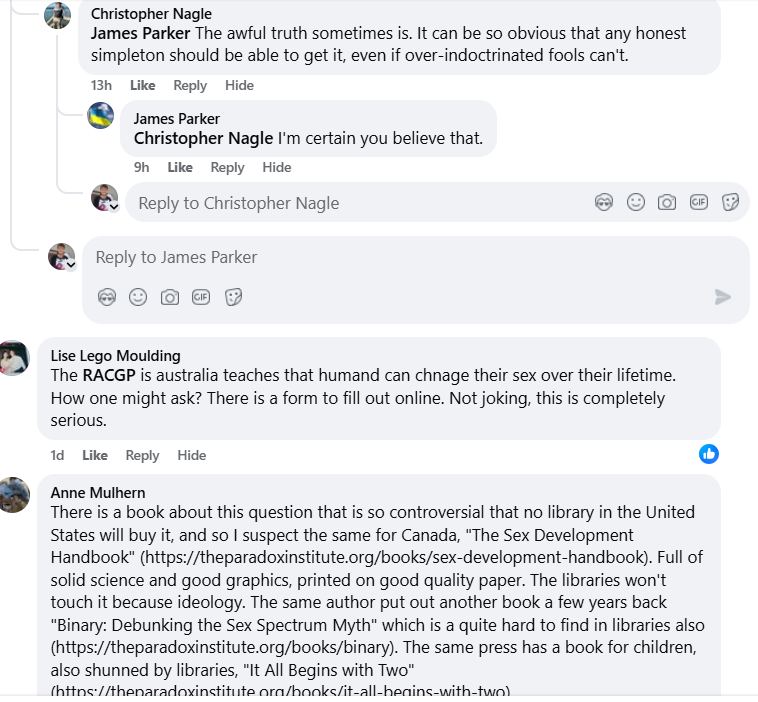This screenshot has height=702, width=758.
Task: Click emoji icon in Reply to Christopher Nagle
Action: click(x=635, y=202)
